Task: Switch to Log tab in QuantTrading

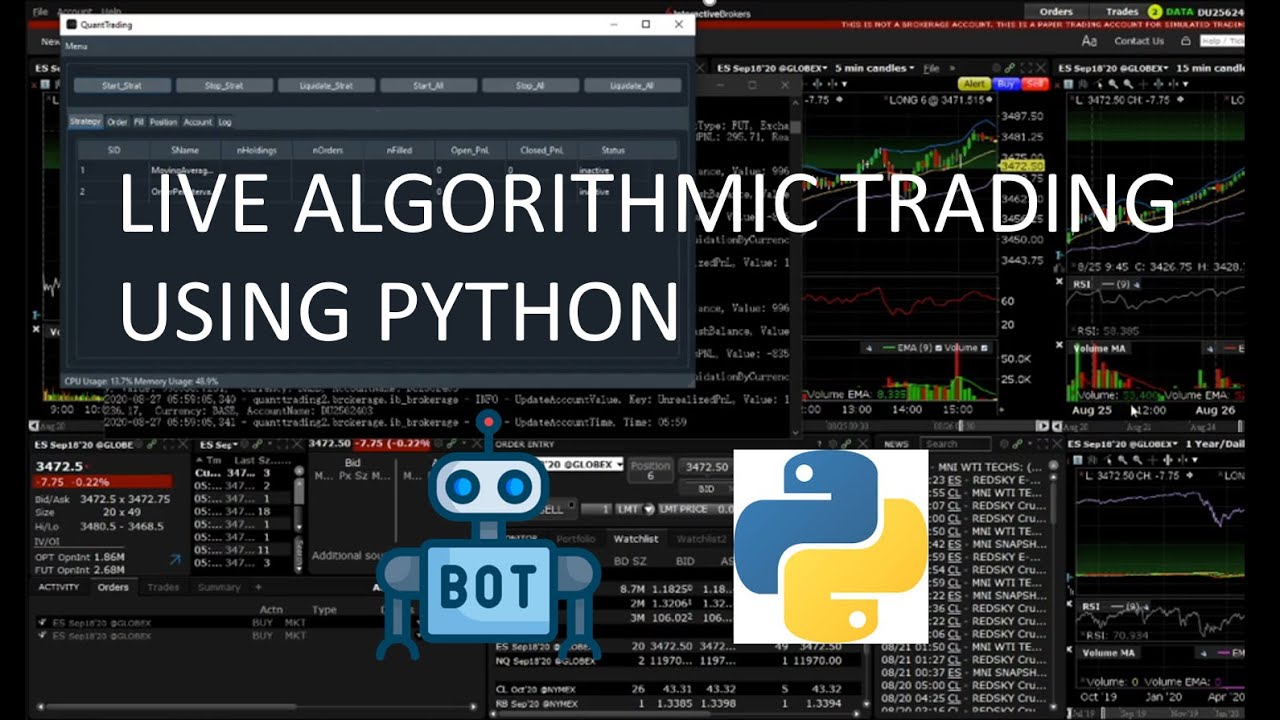Action: [225, 122]
